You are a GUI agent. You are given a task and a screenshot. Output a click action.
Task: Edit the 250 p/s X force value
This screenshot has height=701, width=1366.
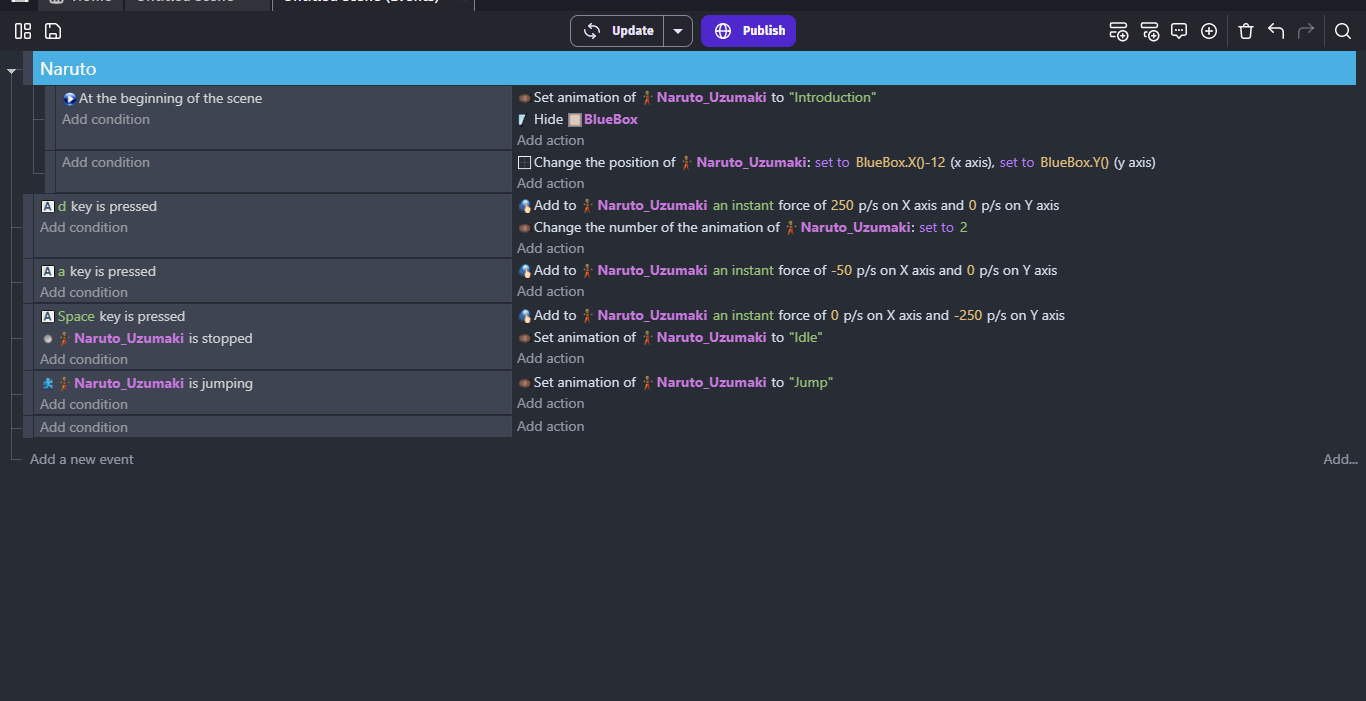tap(842, 205)
